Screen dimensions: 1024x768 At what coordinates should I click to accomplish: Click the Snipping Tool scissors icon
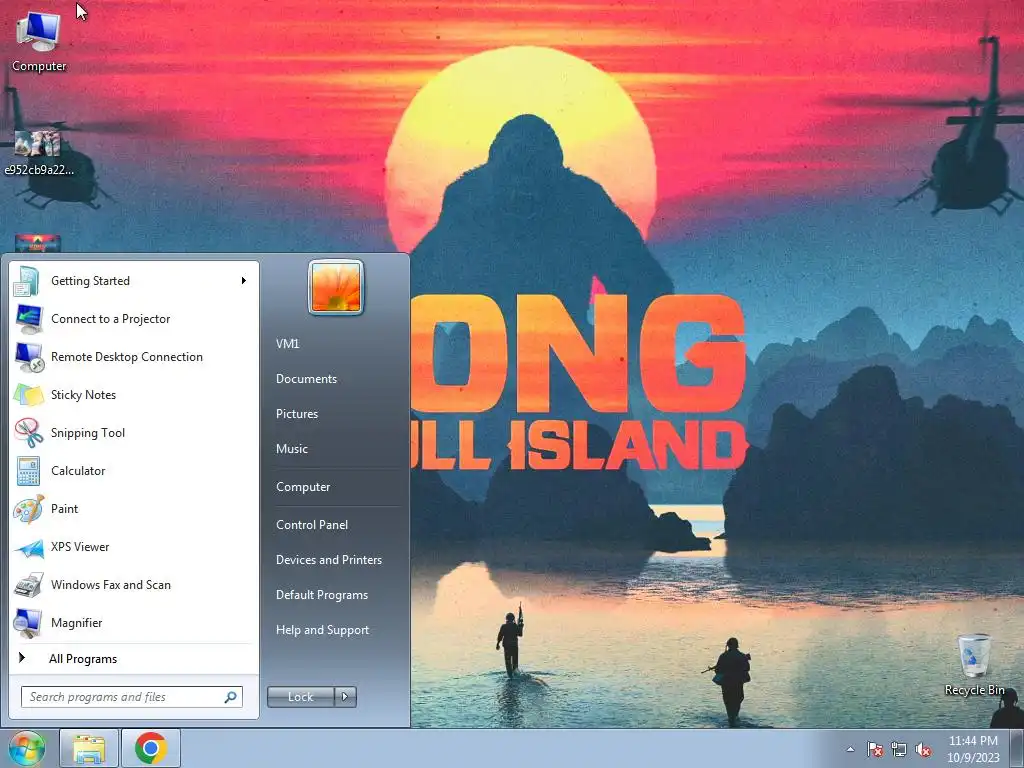click(28, 432)
